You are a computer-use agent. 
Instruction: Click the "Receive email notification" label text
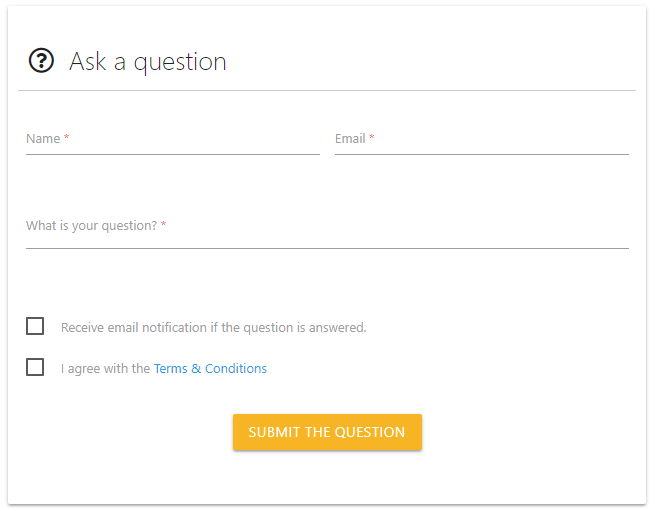[x=214, y=327]
